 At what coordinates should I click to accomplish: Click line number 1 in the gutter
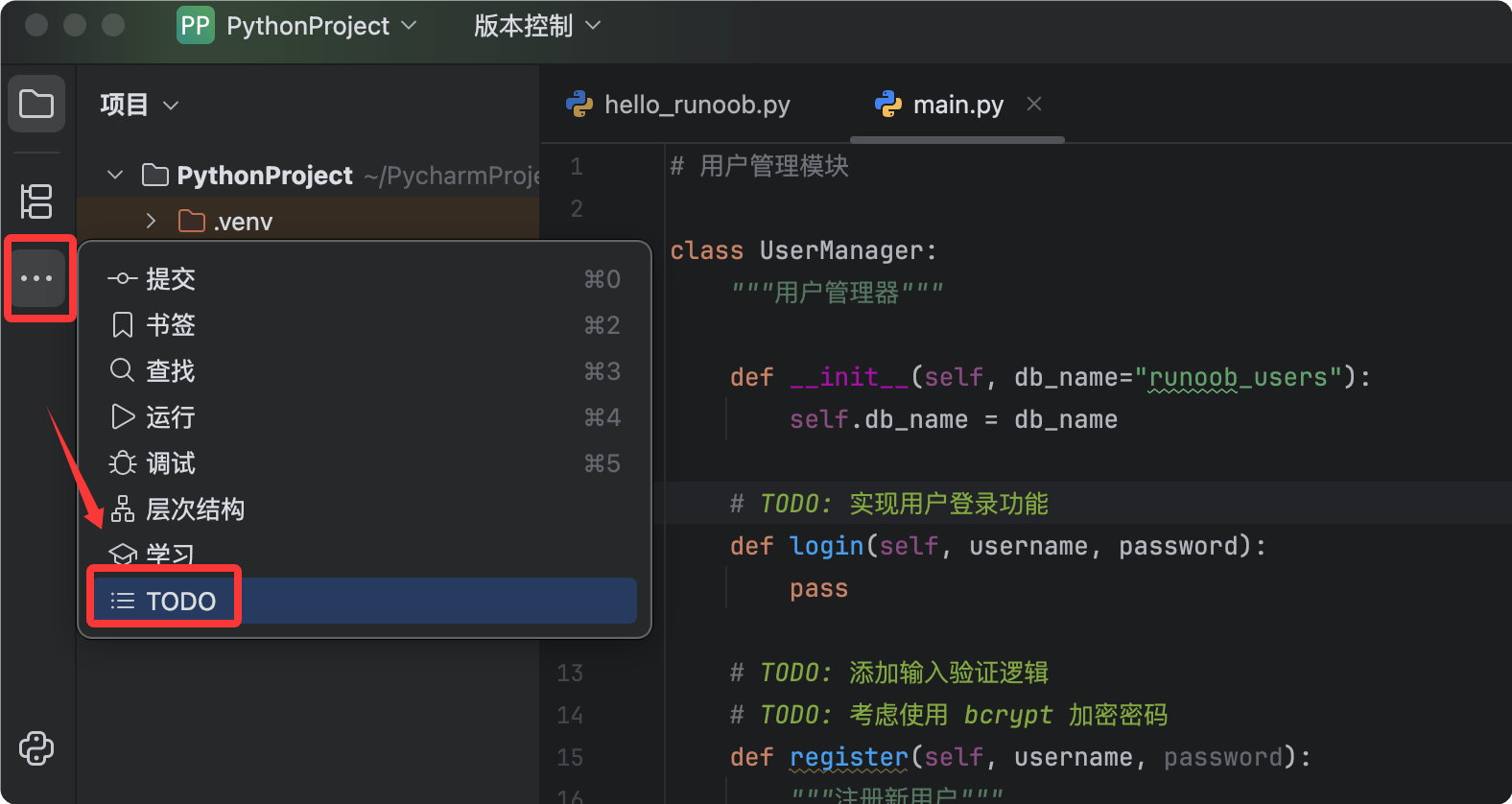tap(577, 166)
